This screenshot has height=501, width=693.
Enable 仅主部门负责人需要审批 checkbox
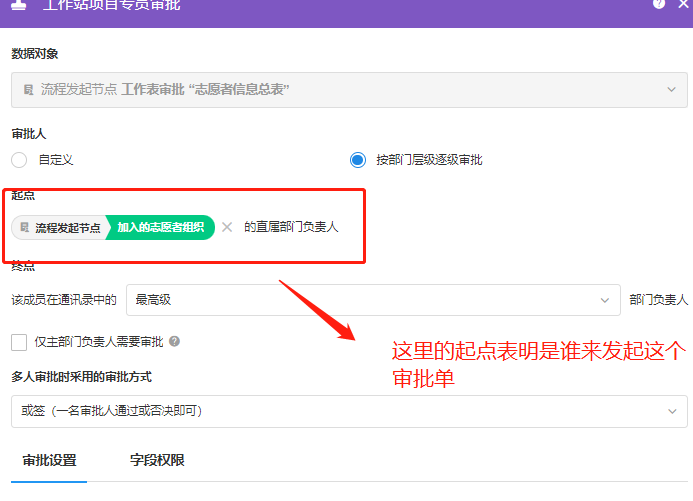19,342
